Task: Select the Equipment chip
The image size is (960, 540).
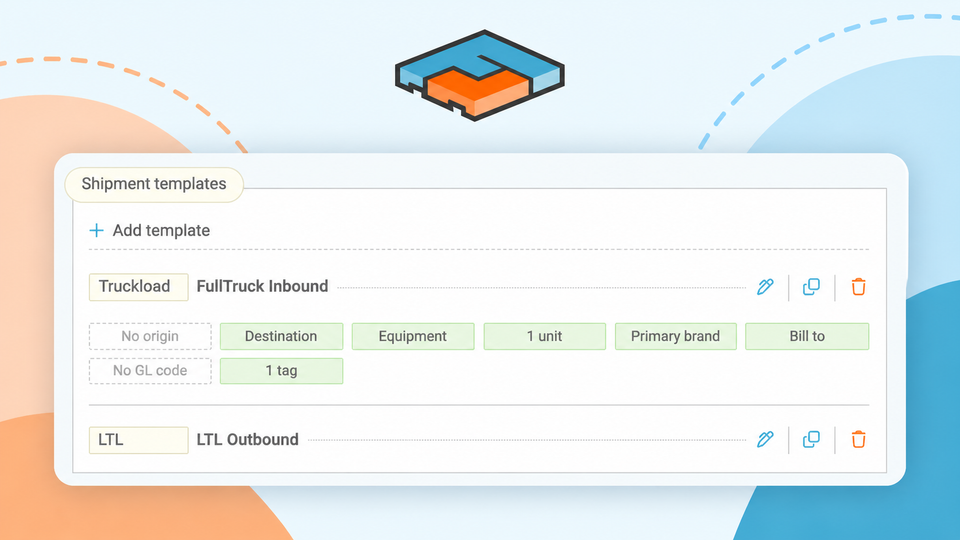Action: tap(413, 336)
